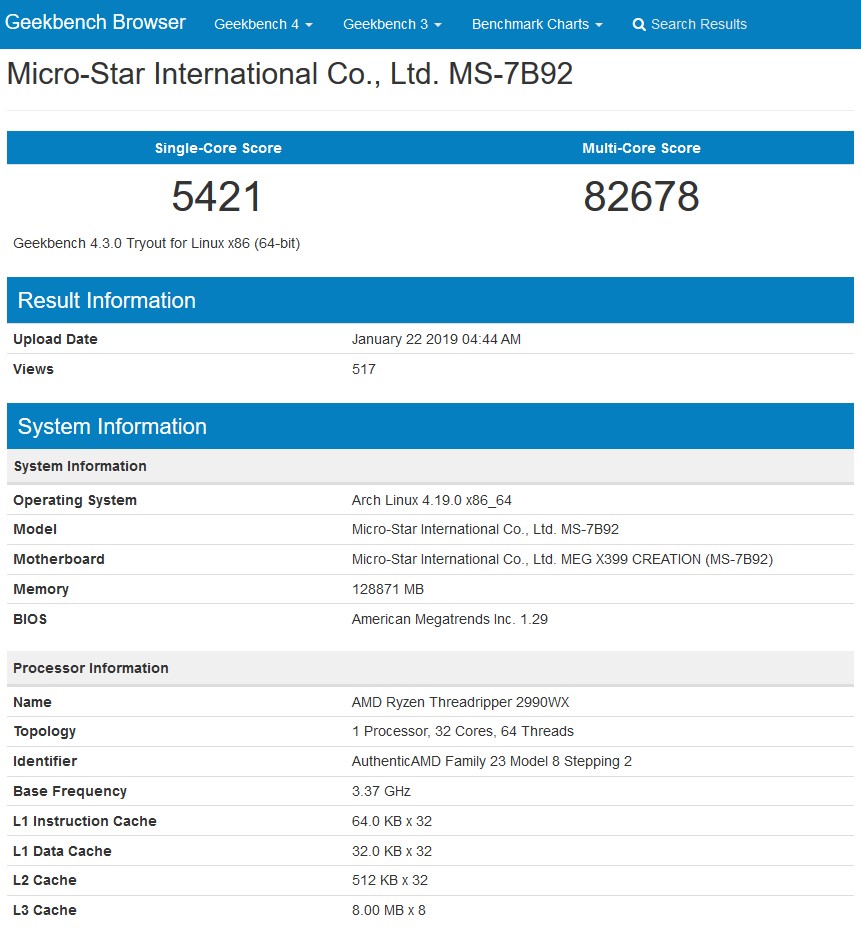Click the MEG X399 CREATION motherboard value

(x=562, y=559)
